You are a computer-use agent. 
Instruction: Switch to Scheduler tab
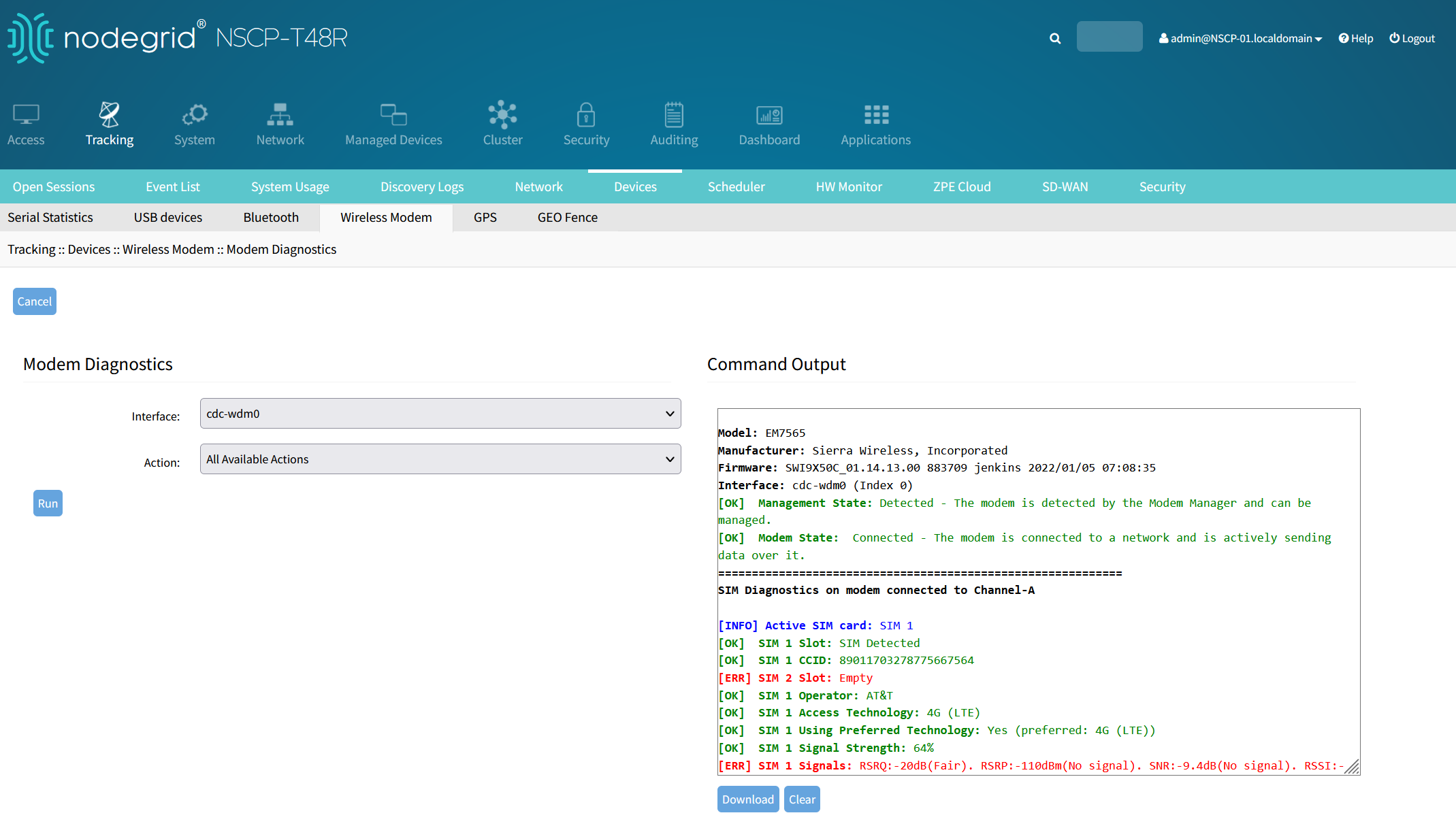tap(736, 186)
